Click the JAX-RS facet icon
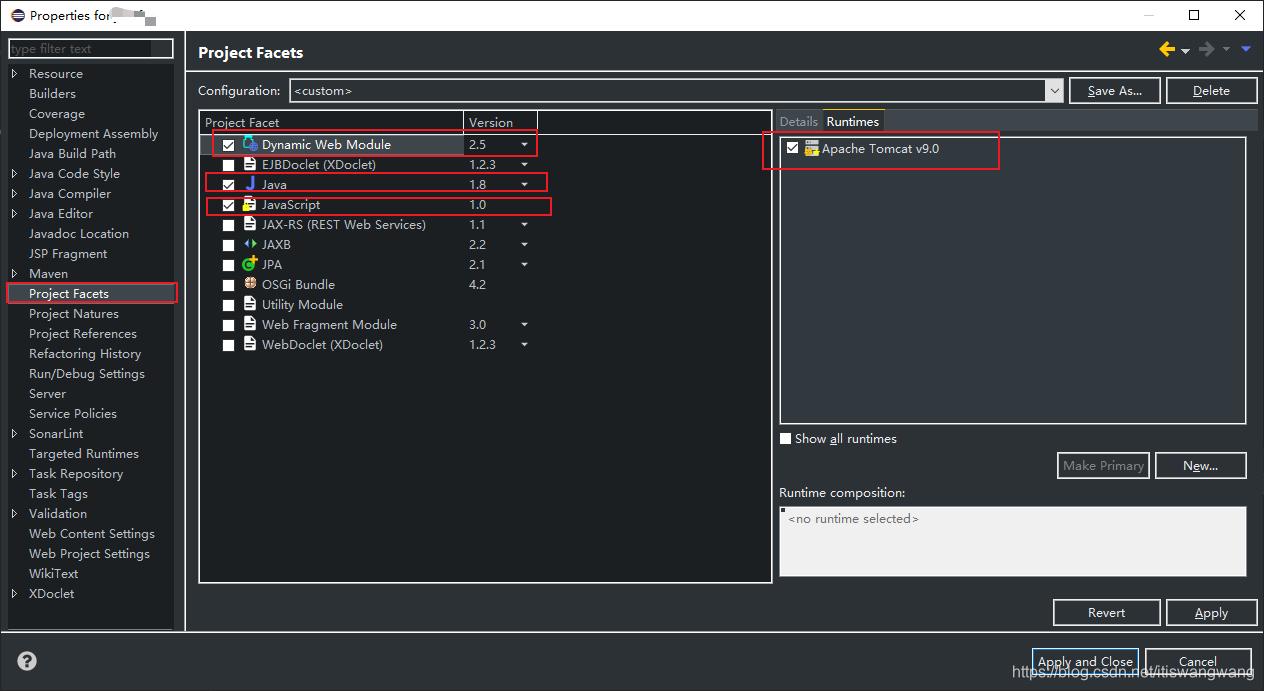 click(x=250, y=224)
